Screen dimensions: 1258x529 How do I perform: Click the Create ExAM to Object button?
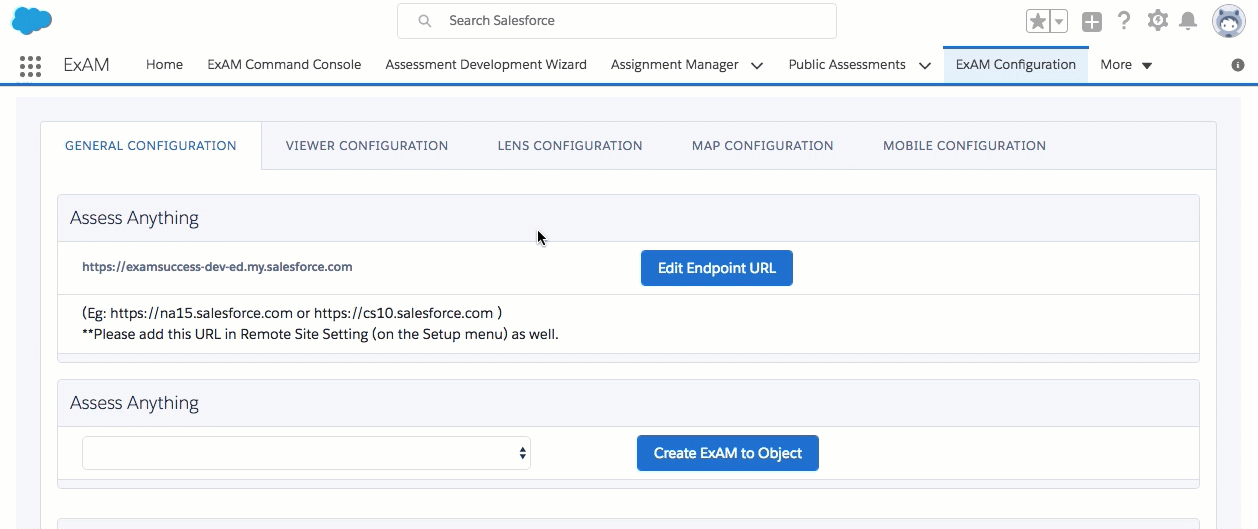point(727,453)
